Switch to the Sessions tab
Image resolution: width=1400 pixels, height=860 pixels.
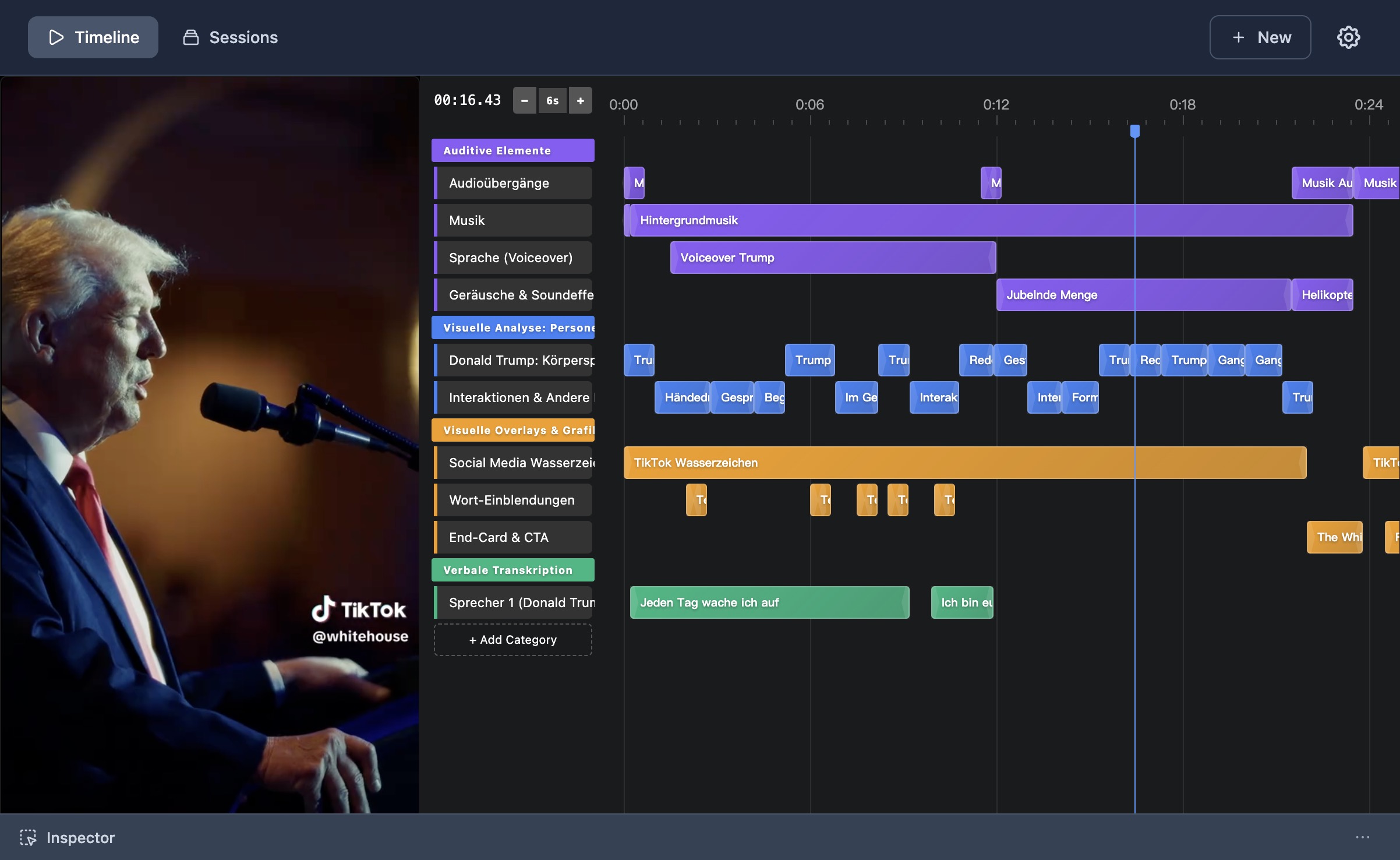click(243, 37)
